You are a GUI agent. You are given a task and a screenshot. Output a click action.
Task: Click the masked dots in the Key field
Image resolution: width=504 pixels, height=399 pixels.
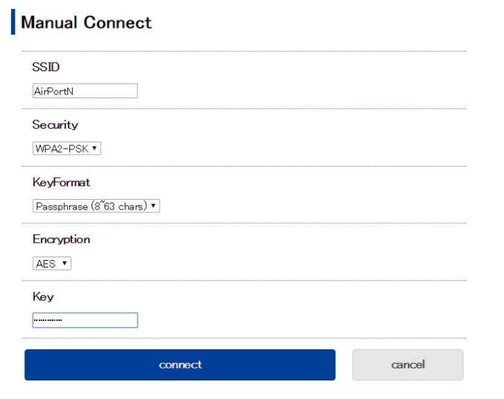[48, 320]
